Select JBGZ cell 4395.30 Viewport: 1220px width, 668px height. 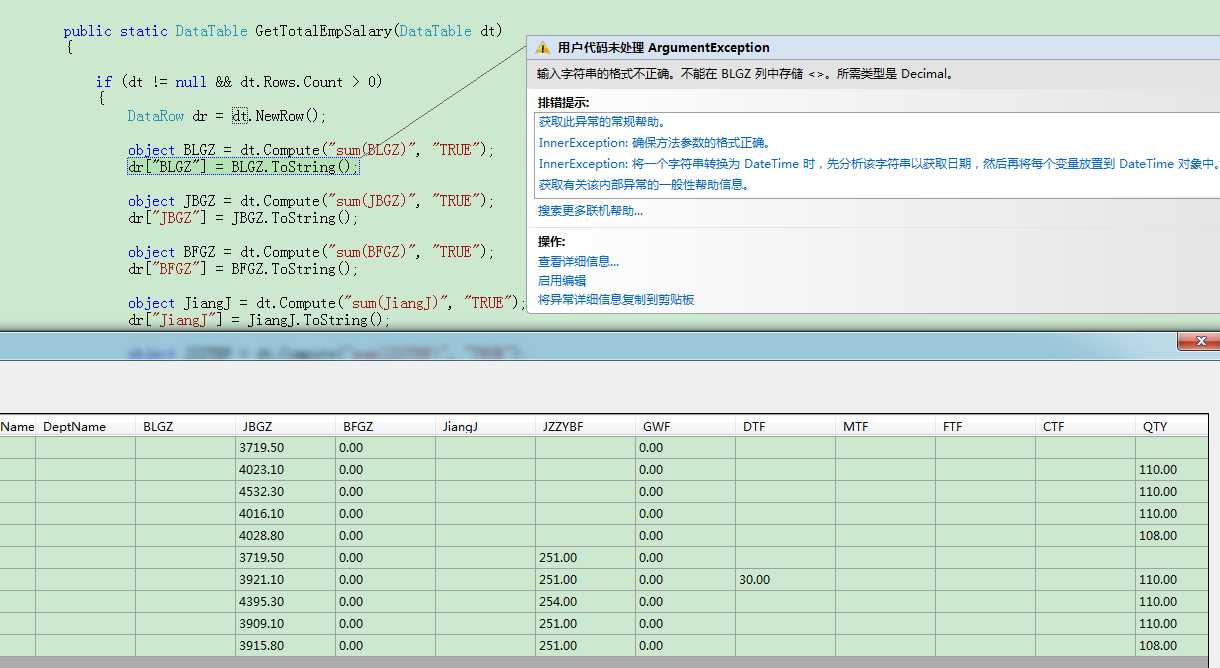[286, 602]
